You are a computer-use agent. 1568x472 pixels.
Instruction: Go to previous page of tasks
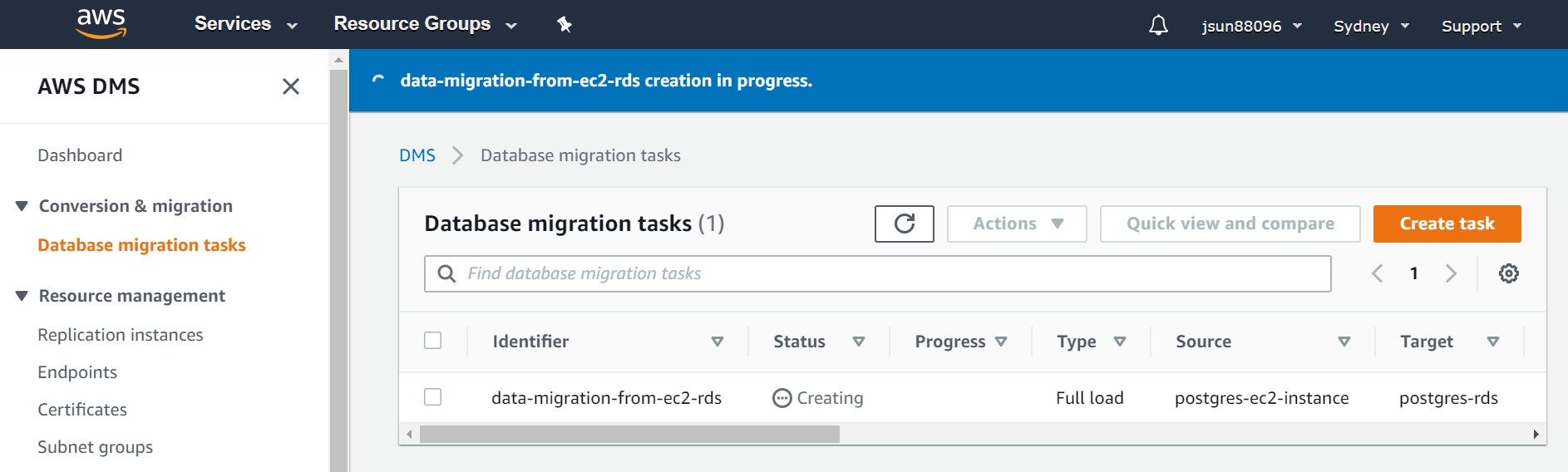pos(1378,273)
